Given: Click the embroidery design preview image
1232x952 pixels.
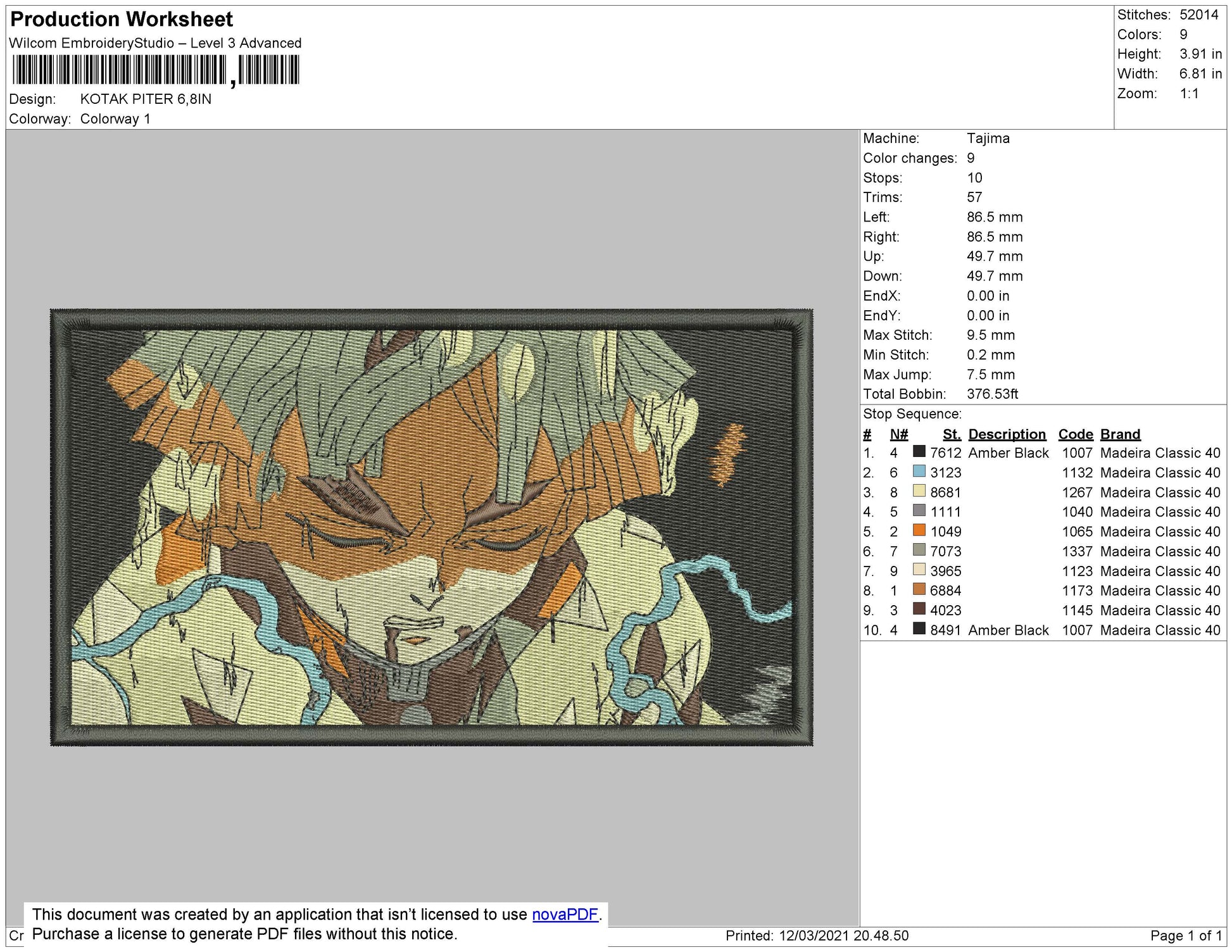Looking at the screenshot, I should 431,527.
